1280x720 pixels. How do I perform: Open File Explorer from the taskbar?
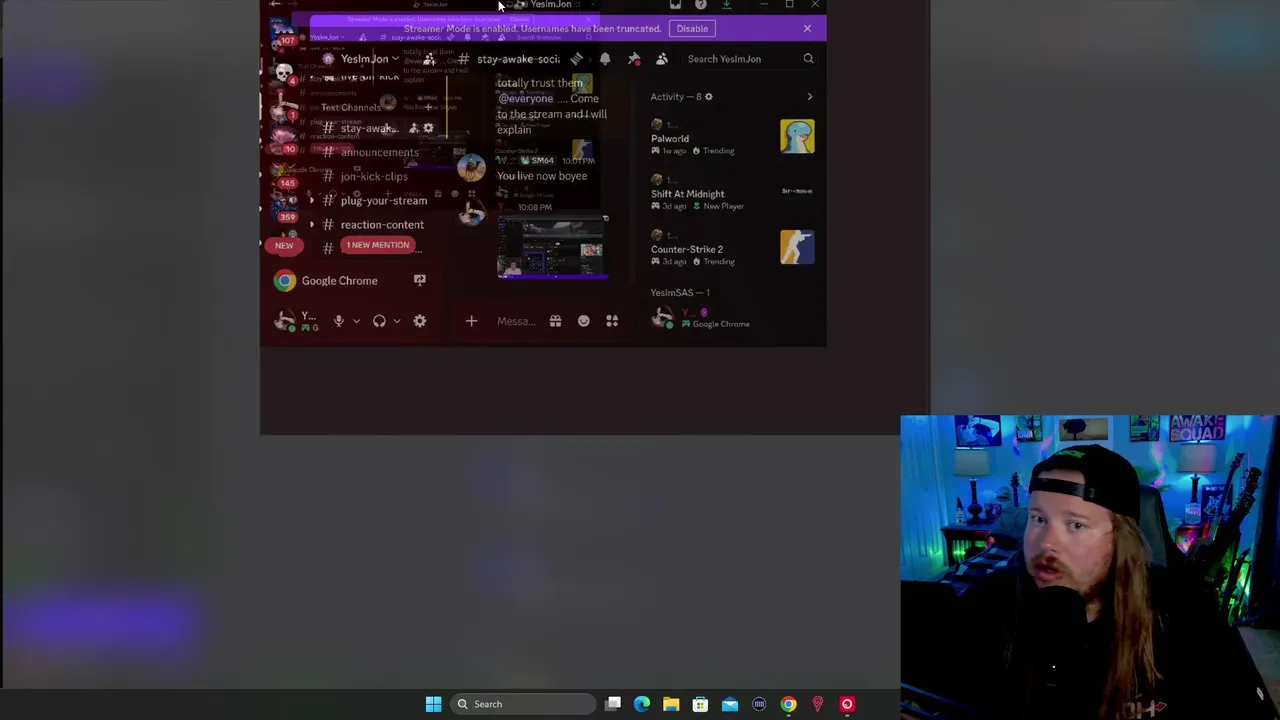(x=671, y=704)
